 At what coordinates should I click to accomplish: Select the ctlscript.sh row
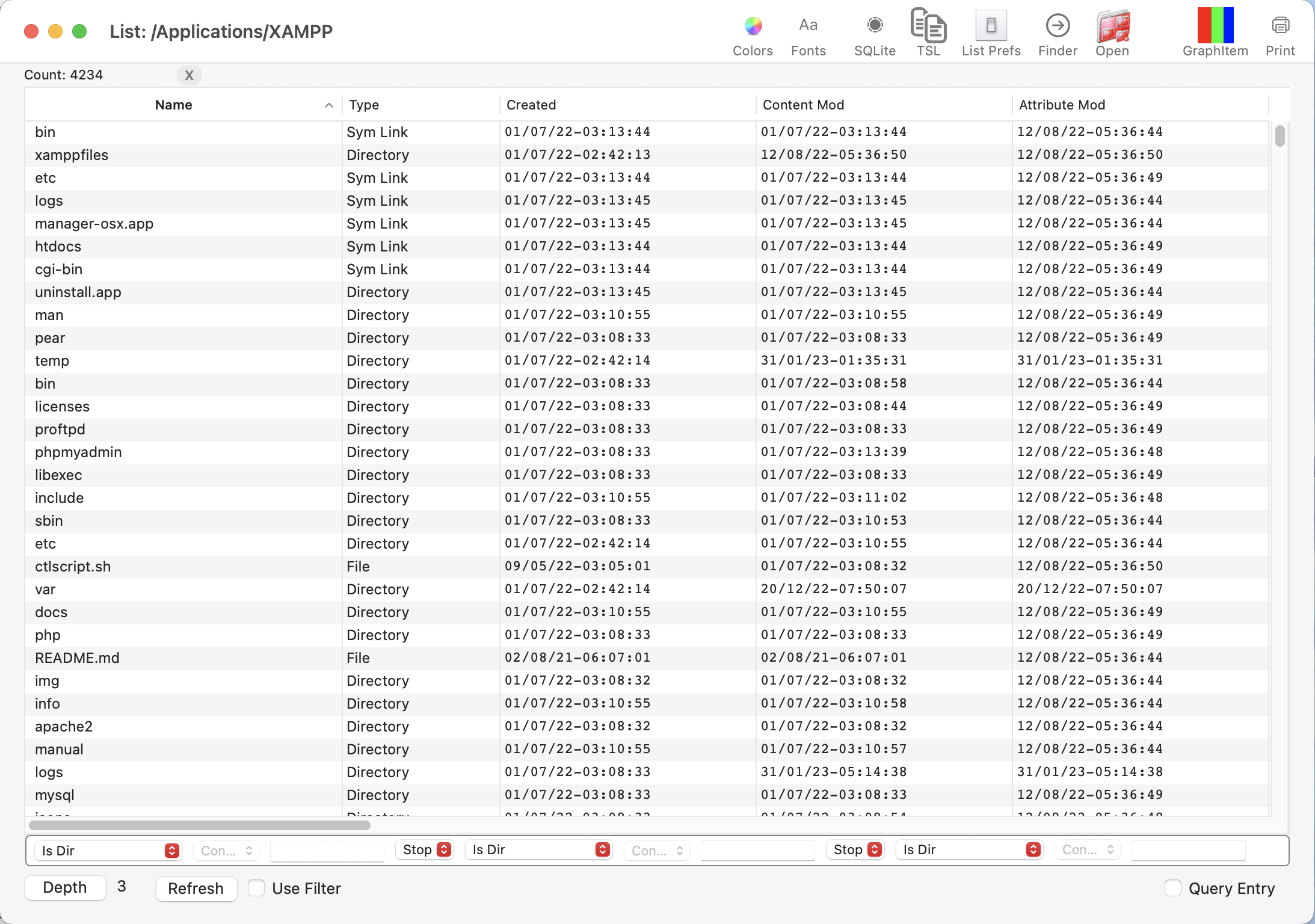click(x=647, y=567)
